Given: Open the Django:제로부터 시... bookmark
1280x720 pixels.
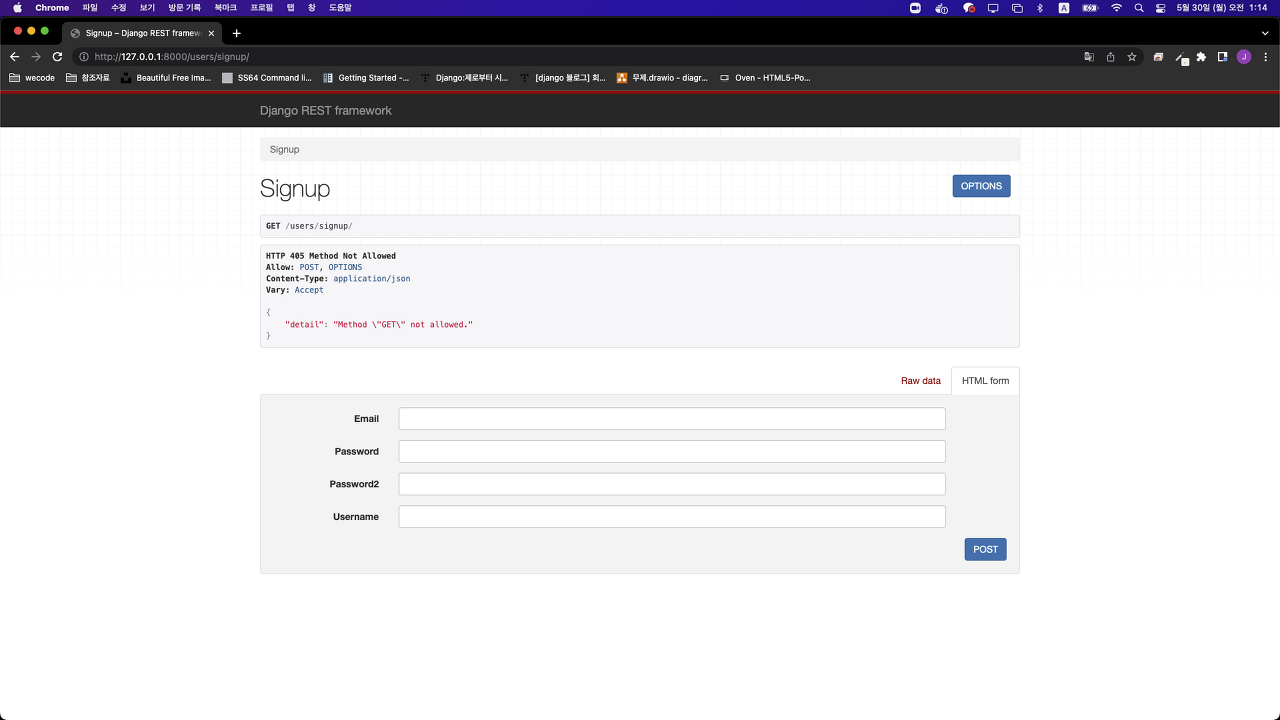Looking at the screenshot, I should click(465, 77).
